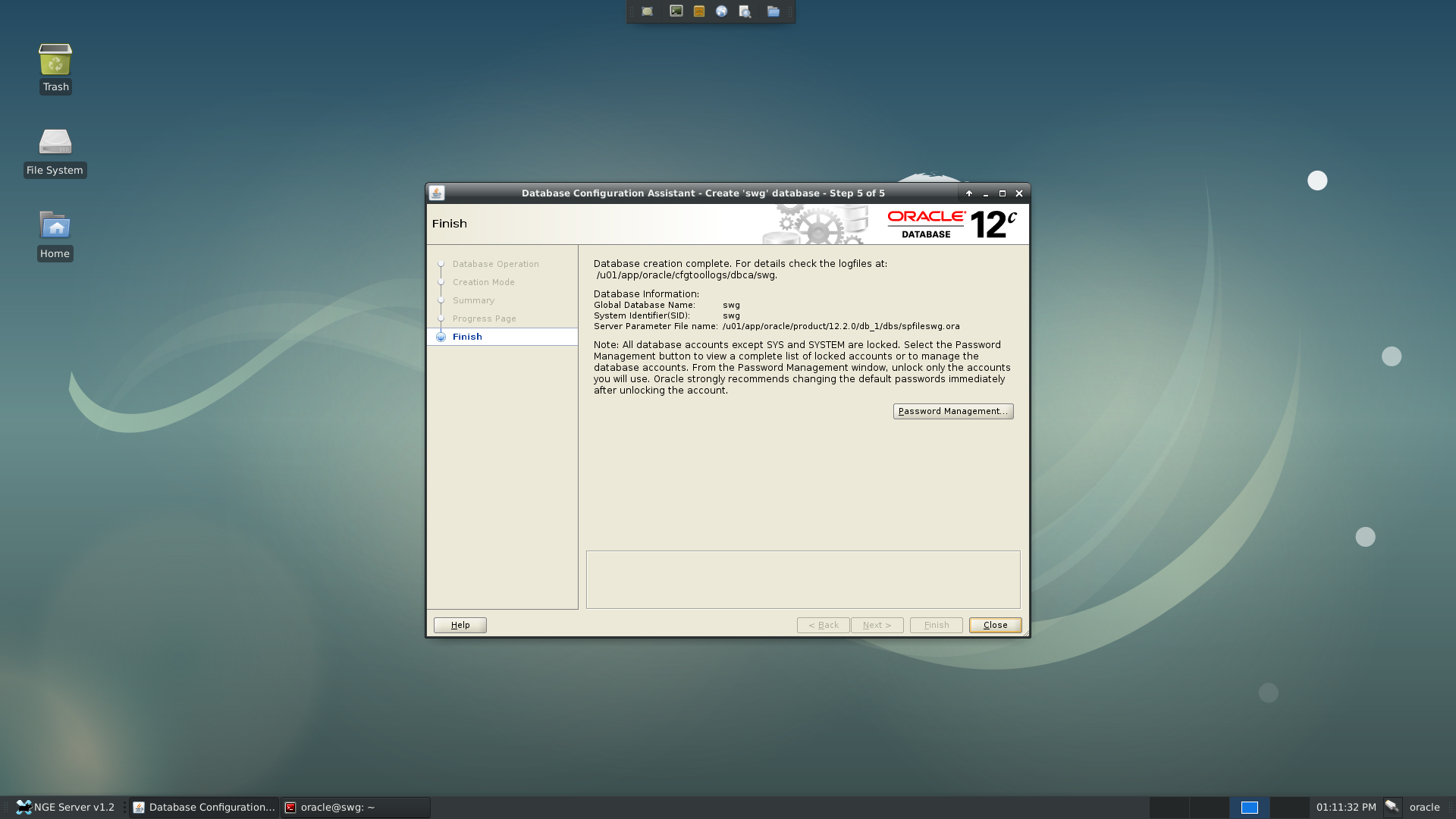Click the disabled Finish button
Viewport: 1456px width, 819px height.
click(x=937, y=625)
